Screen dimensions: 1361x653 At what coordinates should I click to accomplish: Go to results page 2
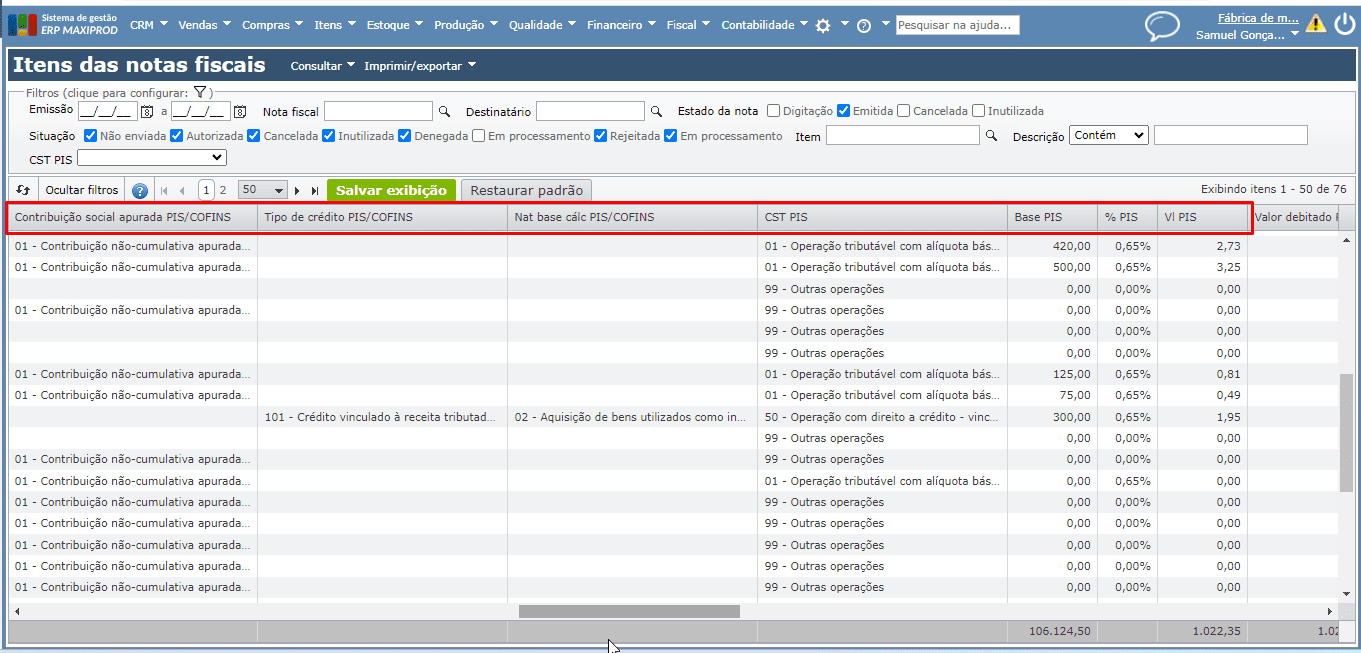click(223, 190)
